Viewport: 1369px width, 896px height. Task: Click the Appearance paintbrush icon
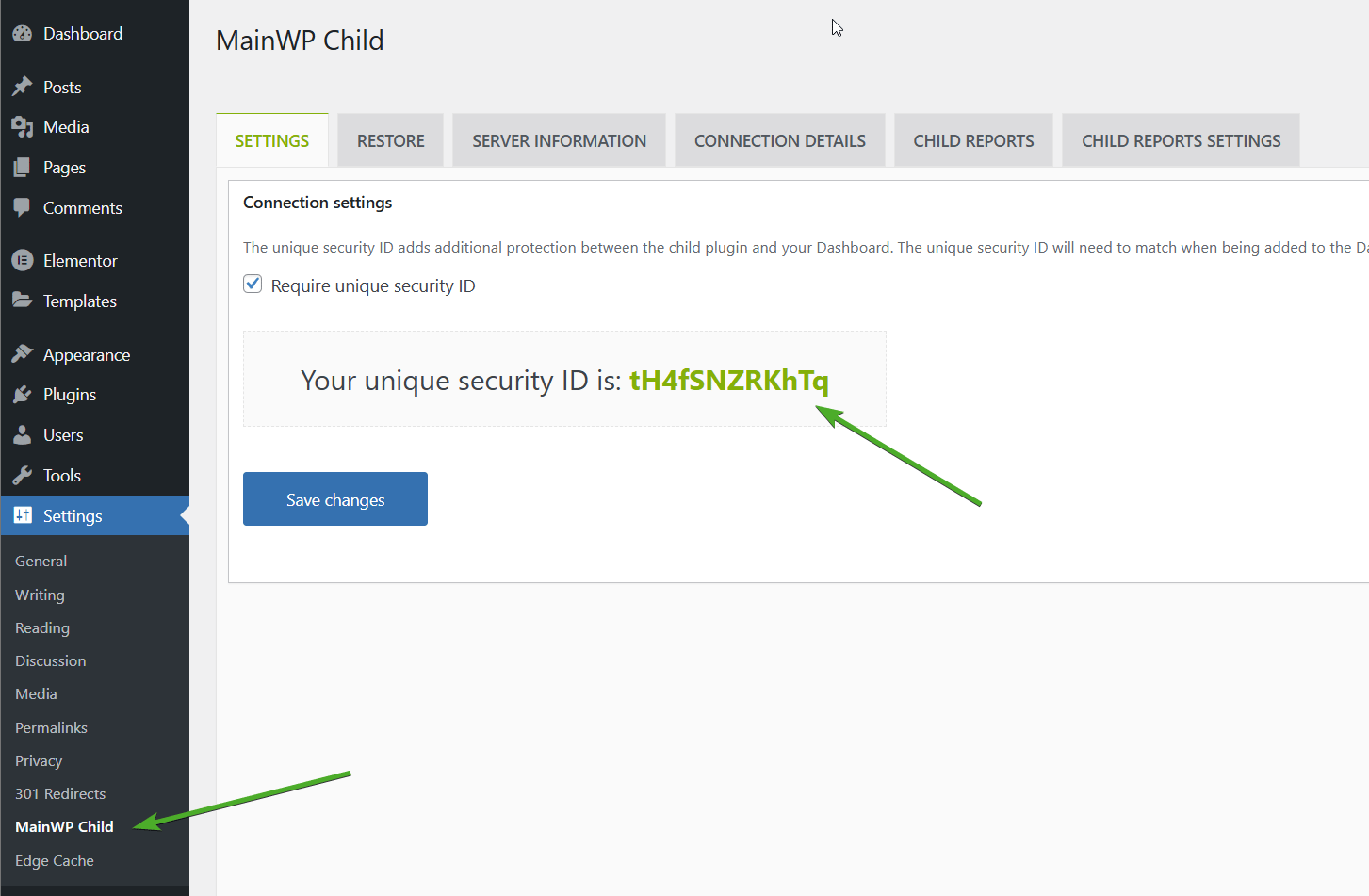point(23,354)
